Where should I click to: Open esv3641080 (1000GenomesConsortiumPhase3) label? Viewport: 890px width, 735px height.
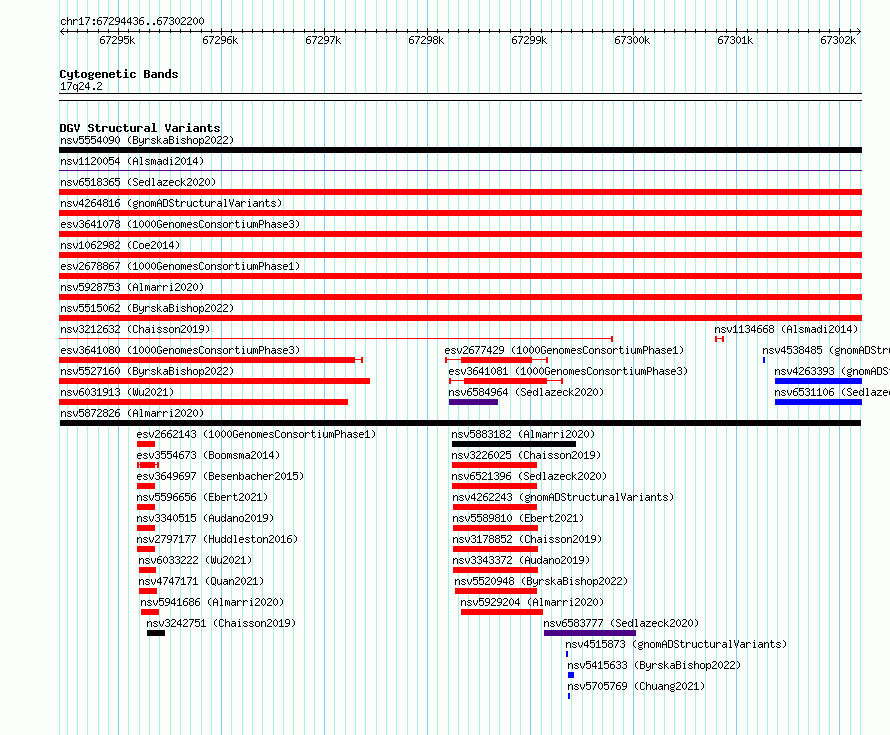coord(180,350)
